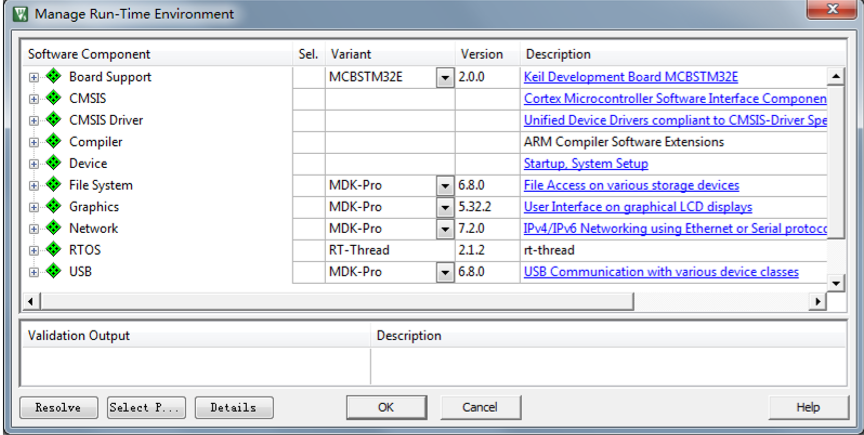Expand the Device tree node
The height and width of the screenshot is (435, 864).
click(34, 164)
